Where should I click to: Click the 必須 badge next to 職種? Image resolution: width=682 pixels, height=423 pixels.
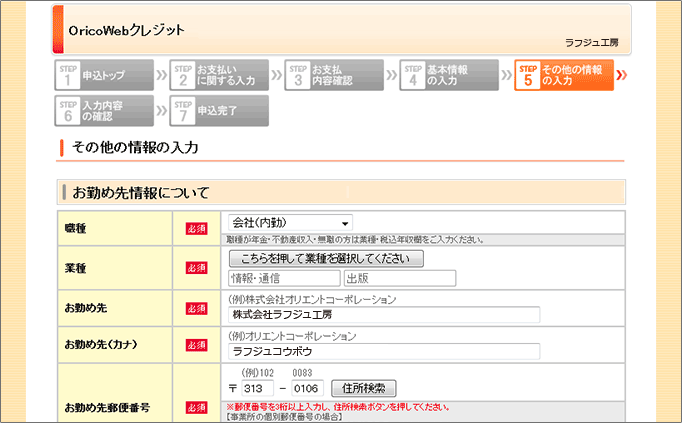196,229
